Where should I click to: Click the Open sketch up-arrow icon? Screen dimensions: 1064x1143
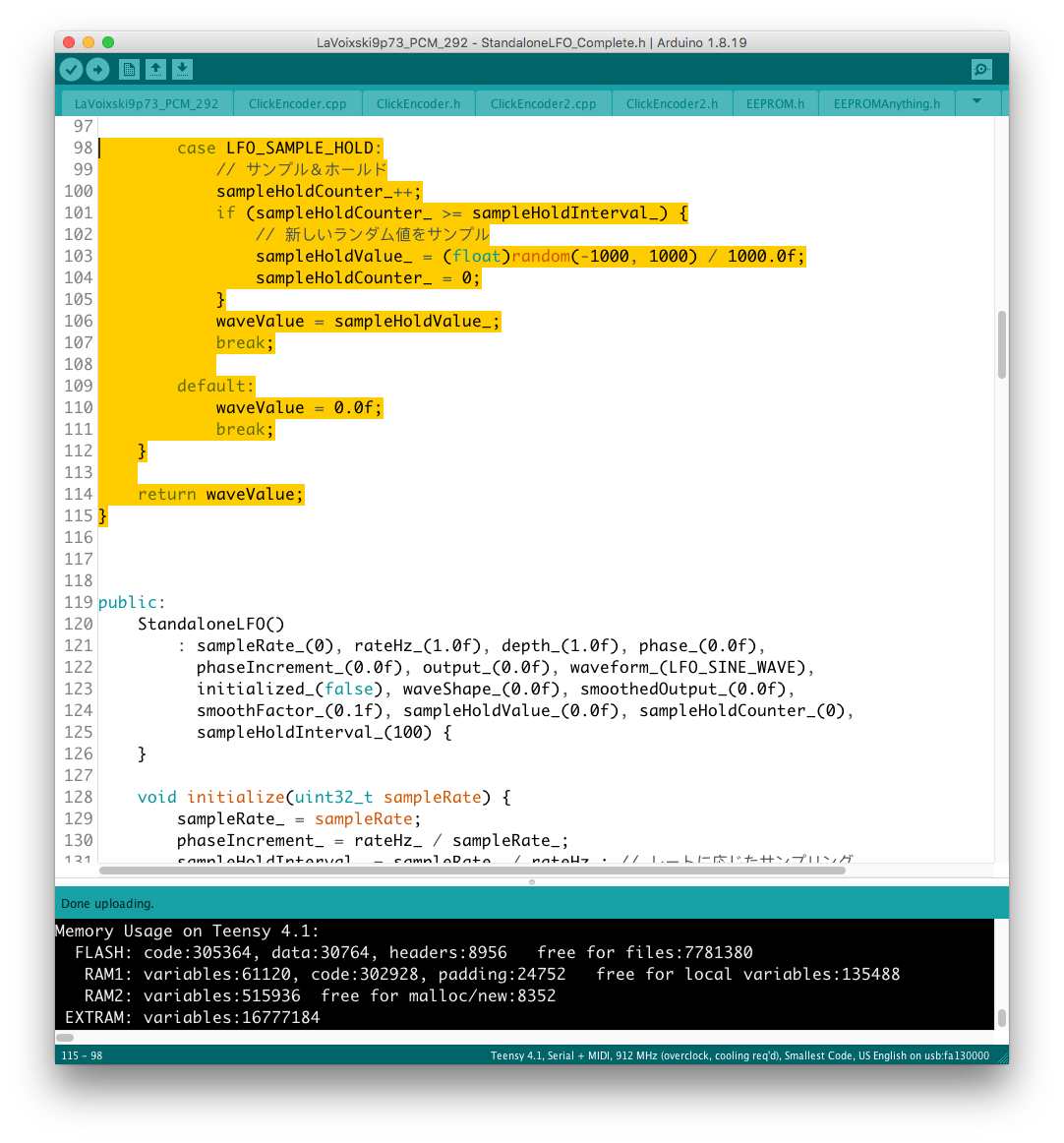click(155, 69)
